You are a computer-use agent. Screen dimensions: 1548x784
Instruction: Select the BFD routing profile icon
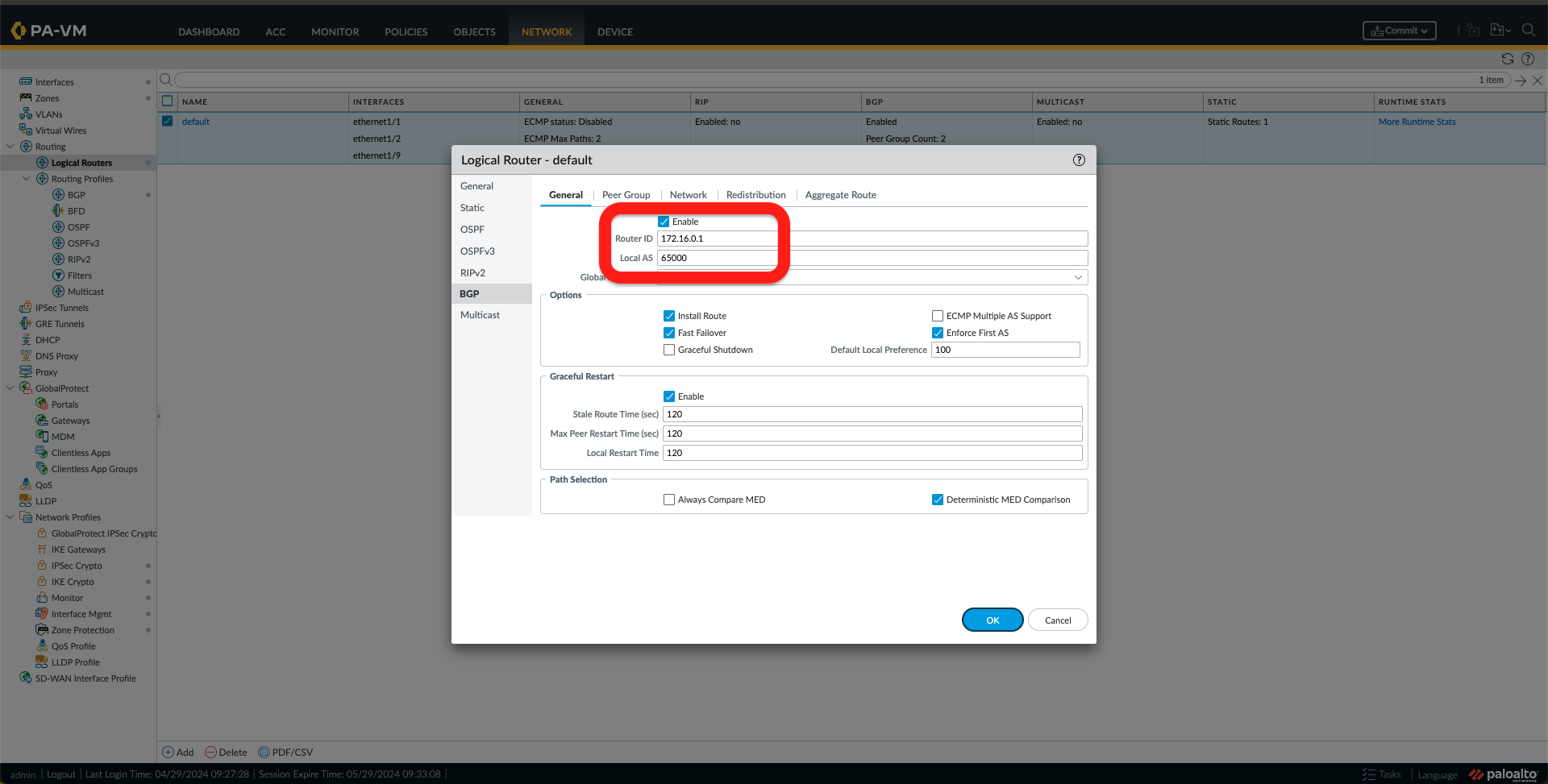tap(57, 210)
